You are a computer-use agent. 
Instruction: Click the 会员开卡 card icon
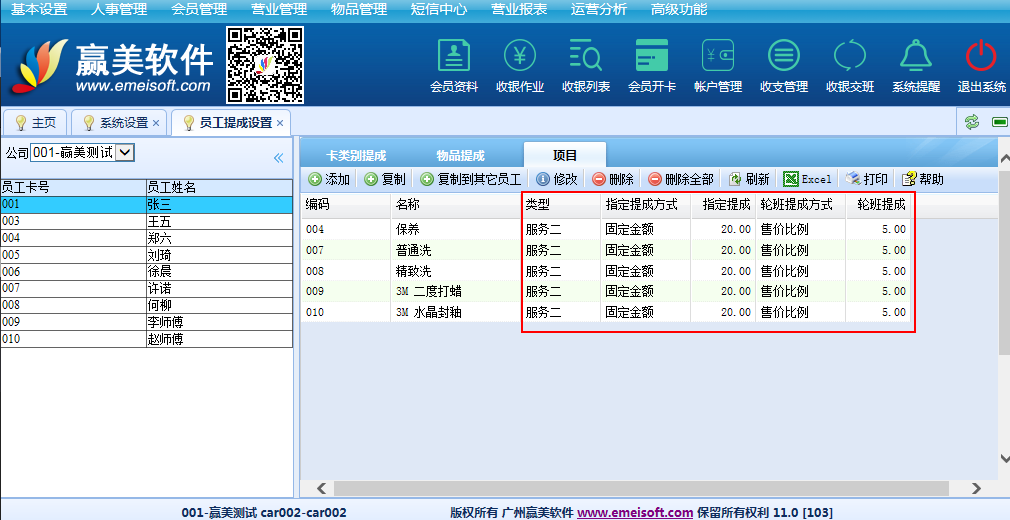[x=652, y=56]
